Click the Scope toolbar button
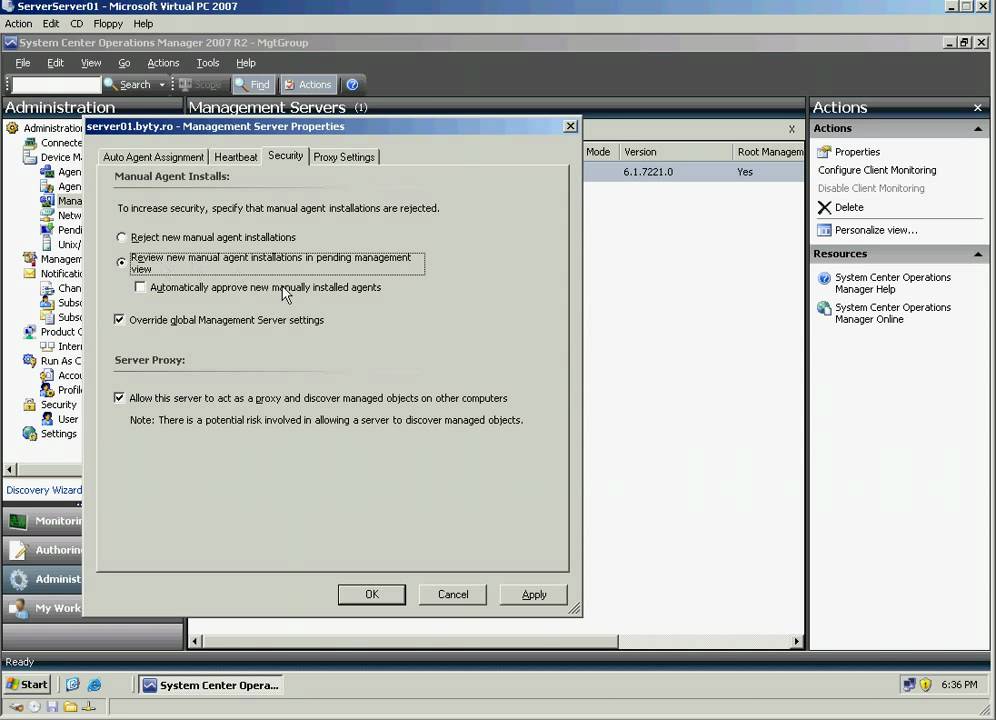Viewport: 996px width, 720px height. 200,85
